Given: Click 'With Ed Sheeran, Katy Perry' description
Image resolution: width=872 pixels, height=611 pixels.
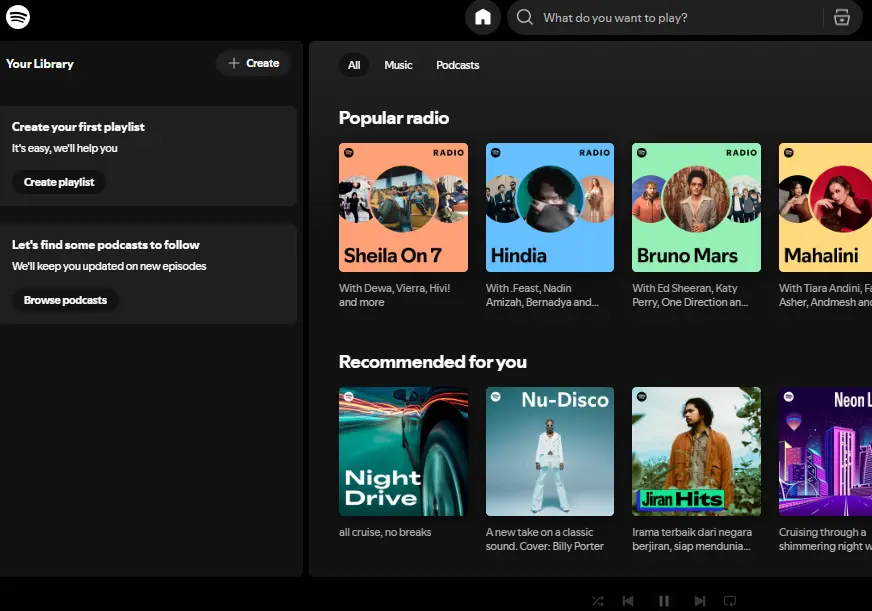Looking at the screenshot, I should 690,295.
